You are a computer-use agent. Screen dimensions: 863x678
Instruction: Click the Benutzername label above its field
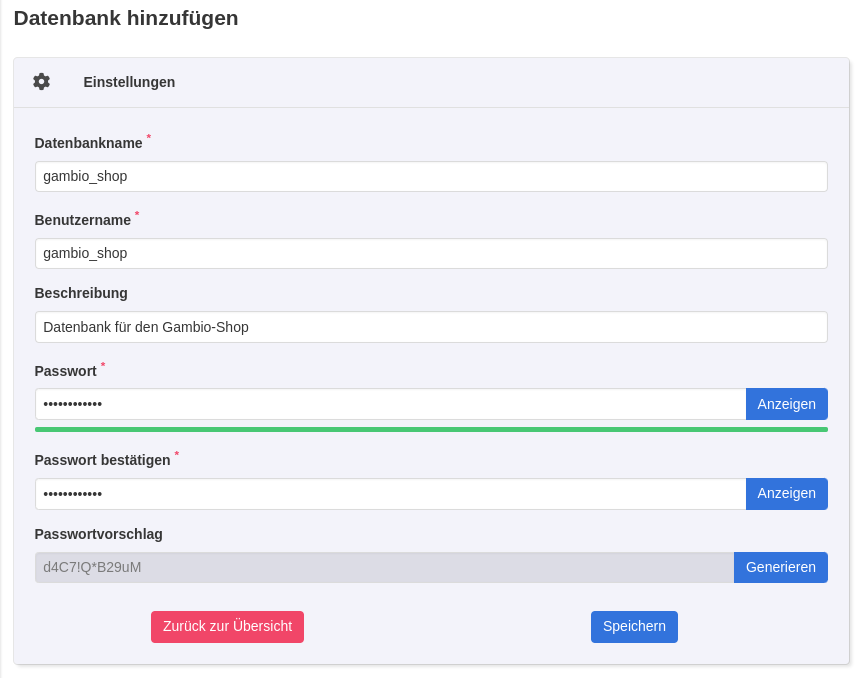tap(82, 220)
